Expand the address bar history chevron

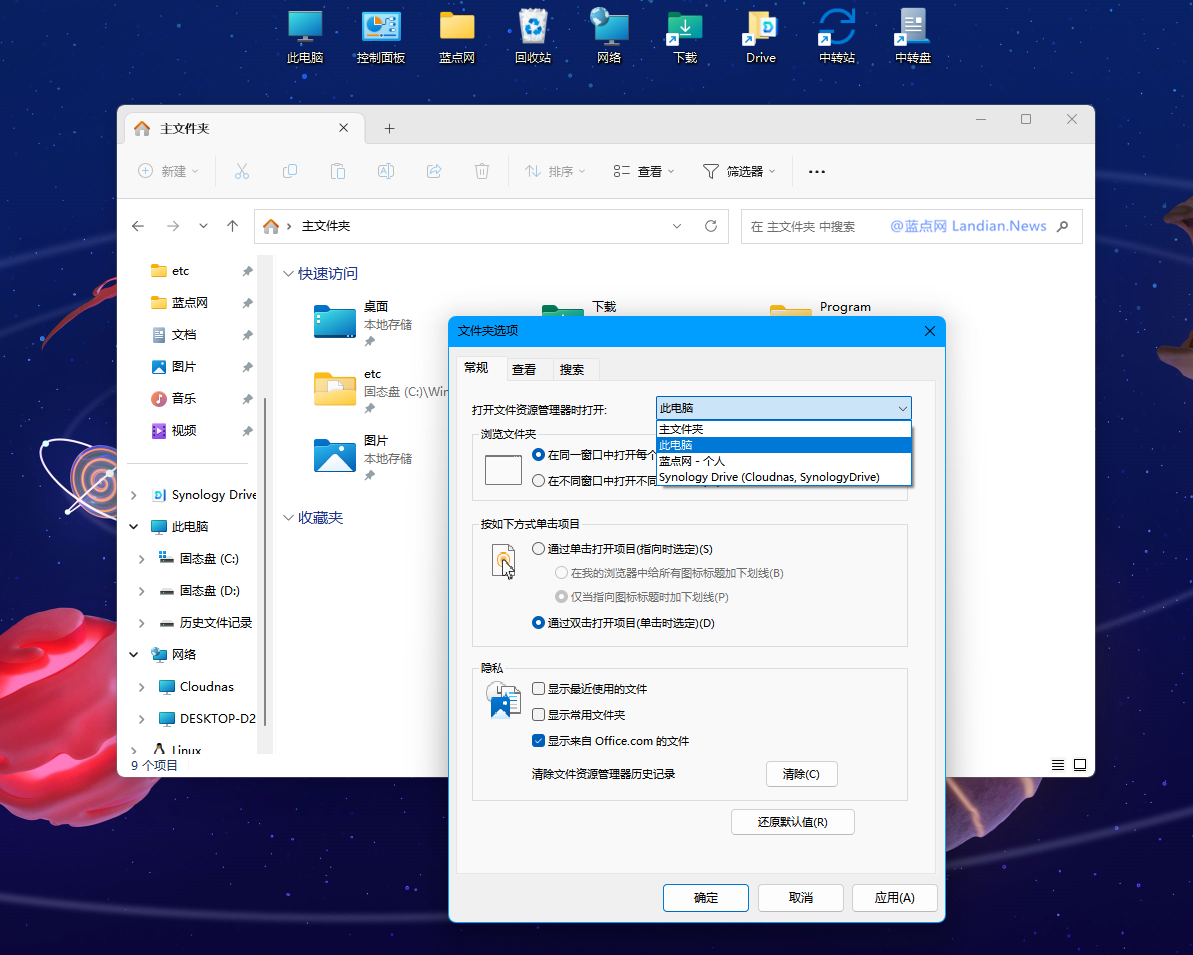coord(676,226)
